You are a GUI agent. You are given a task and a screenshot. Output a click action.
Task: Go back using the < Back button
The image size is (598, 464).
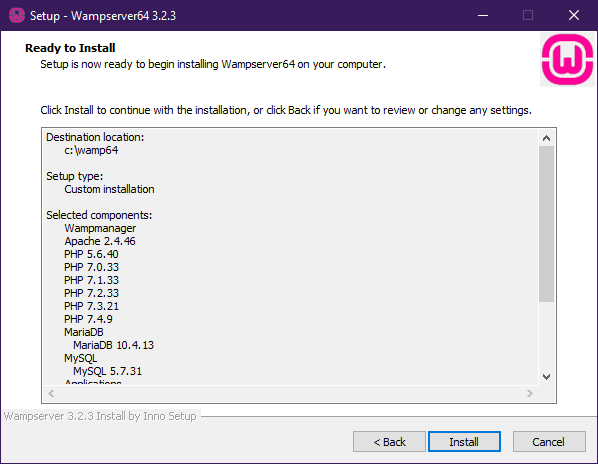pos(389,442)
